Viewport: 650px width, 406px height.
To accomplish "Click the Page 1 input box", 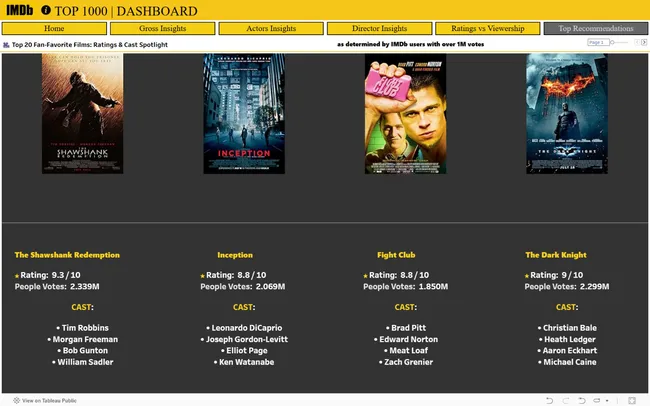I will coord(598,42).
